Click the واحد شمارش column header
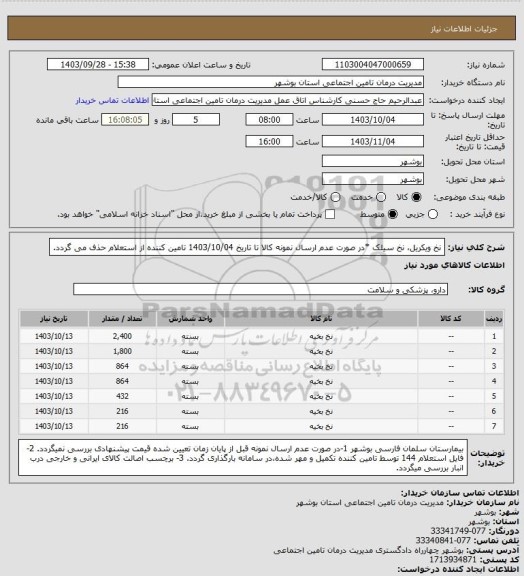524x576 pixels. 190,319
